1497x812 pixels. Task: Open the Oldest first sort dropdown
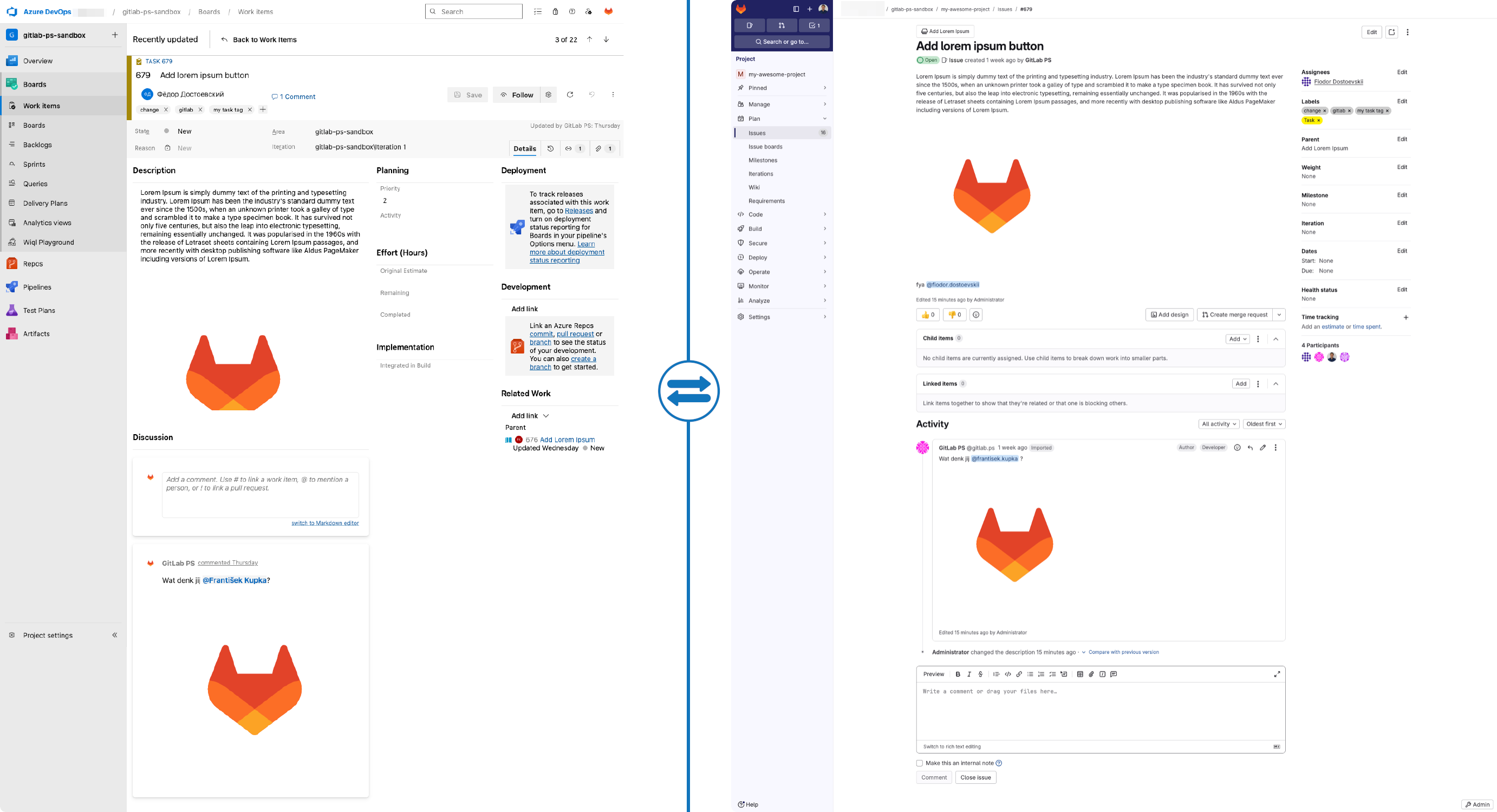click(x=1264, y=423)
